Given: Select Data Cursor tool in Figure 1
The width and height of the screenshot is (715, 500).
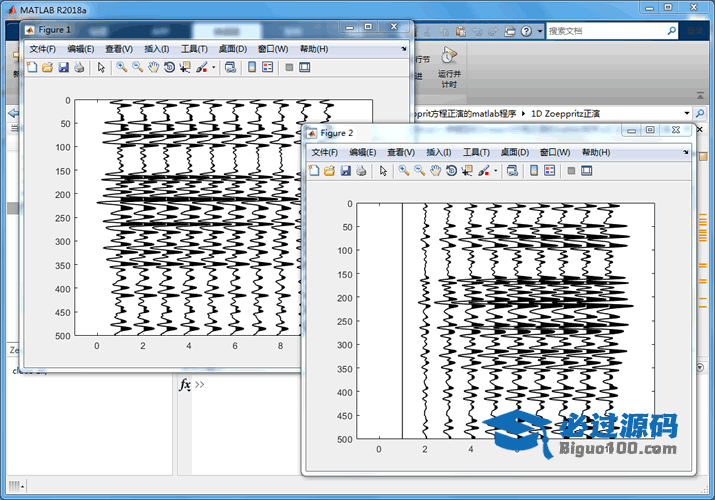Looking at the screenshot, I should coord(185,67).
